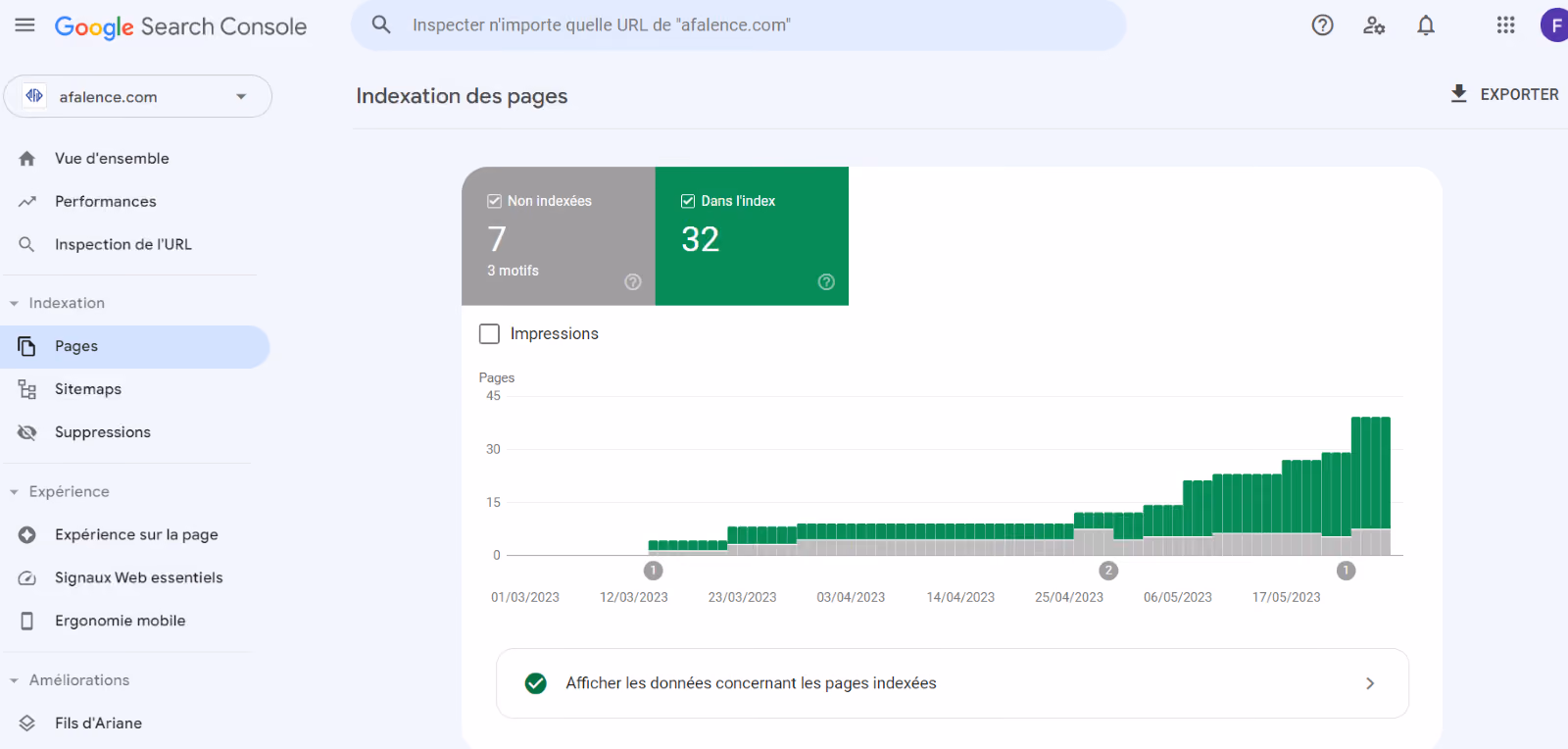This screenshot has width=1568, height=749.
Task: Open the Google apps grid
Action: (1506, 25)
